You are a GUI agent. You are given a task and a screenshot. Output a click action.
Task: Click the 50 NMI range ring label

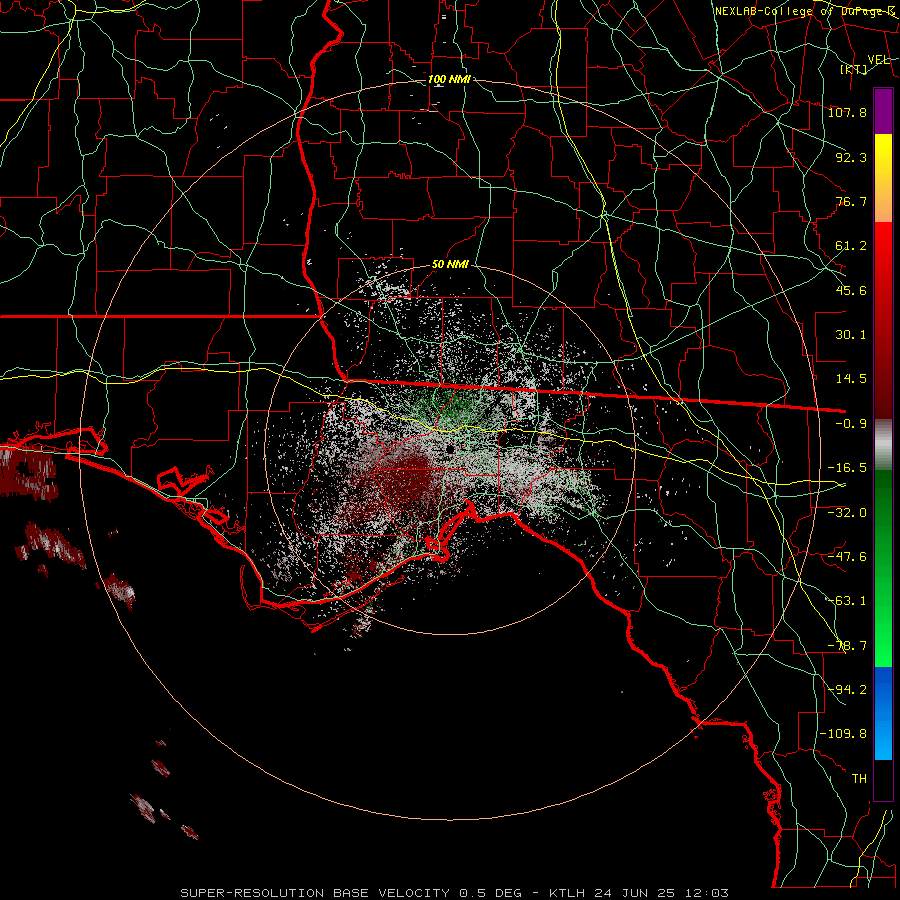point(450,264)
